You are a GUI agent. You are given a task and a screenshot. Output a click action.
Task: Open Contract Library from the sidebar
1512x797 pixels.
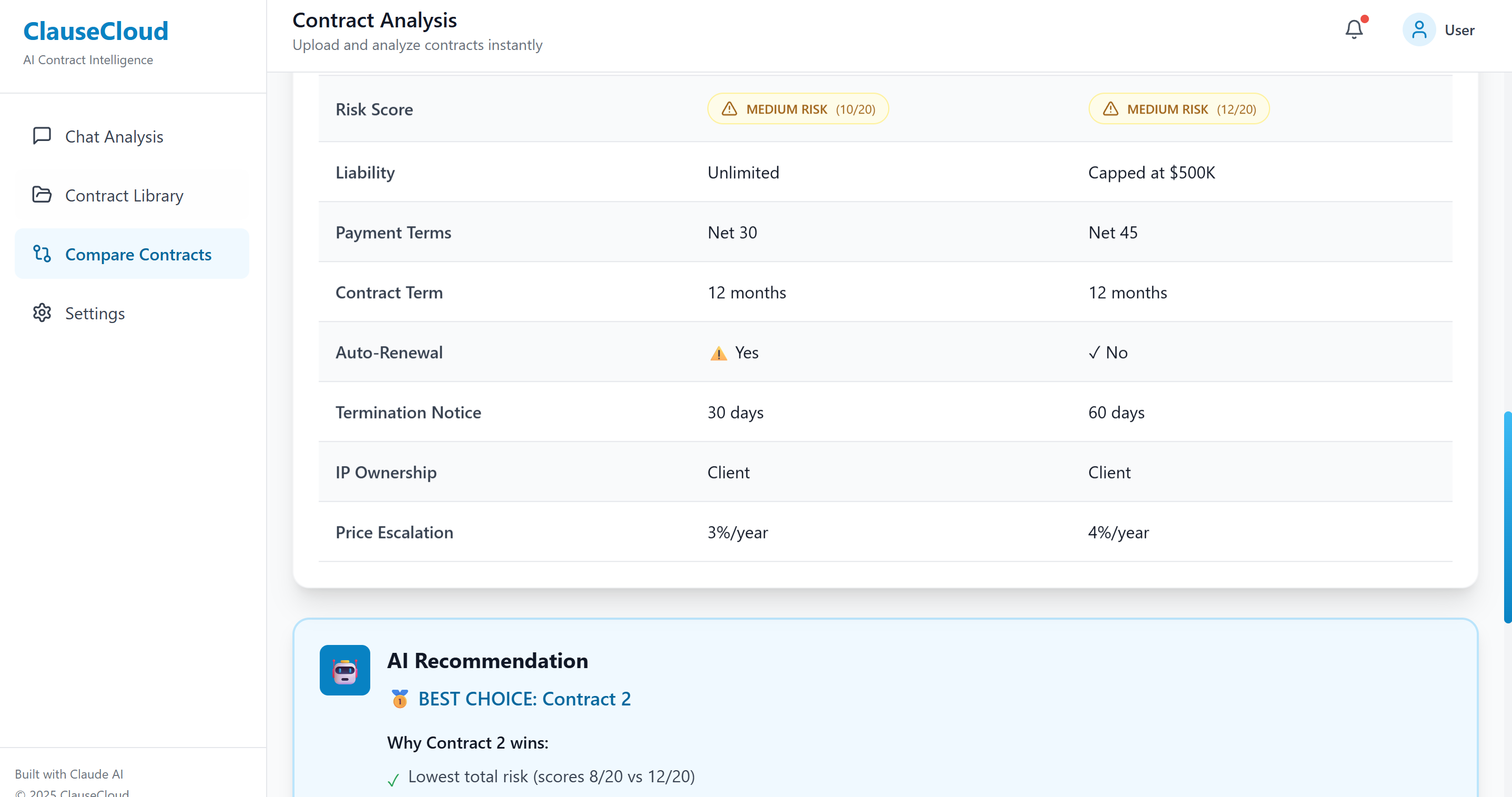coord(124,195)
